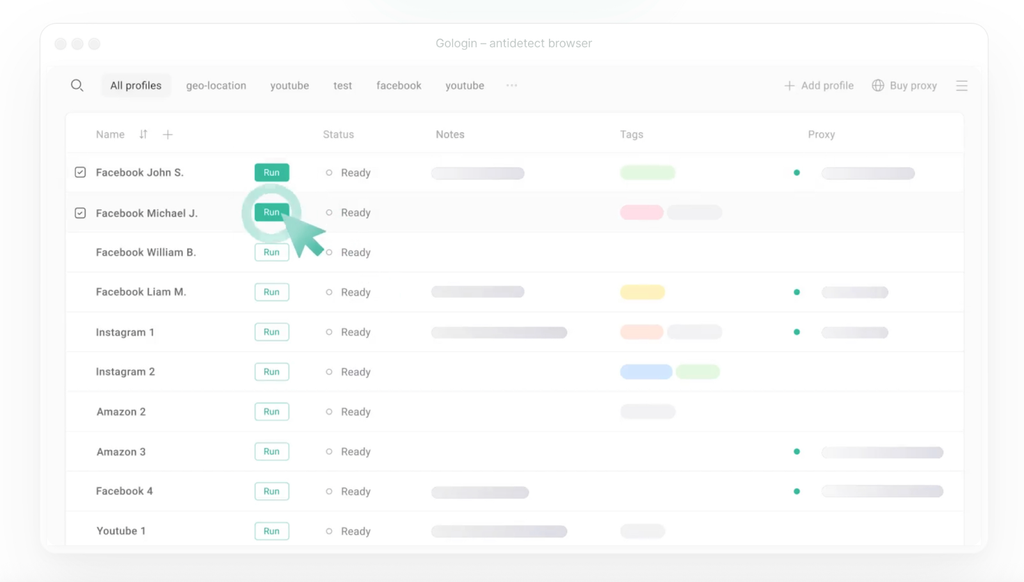The height and width of the screenshot is (582, 1024).
Task: Click the Tags column header
Action: pyautogui.click(x=632, y=135)
